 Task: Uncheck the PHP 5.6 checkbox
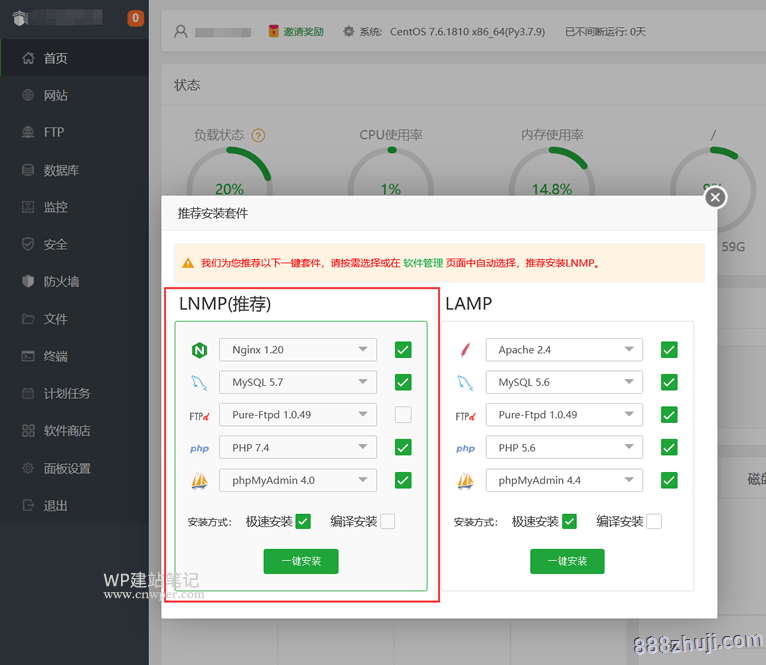point(669,448)
